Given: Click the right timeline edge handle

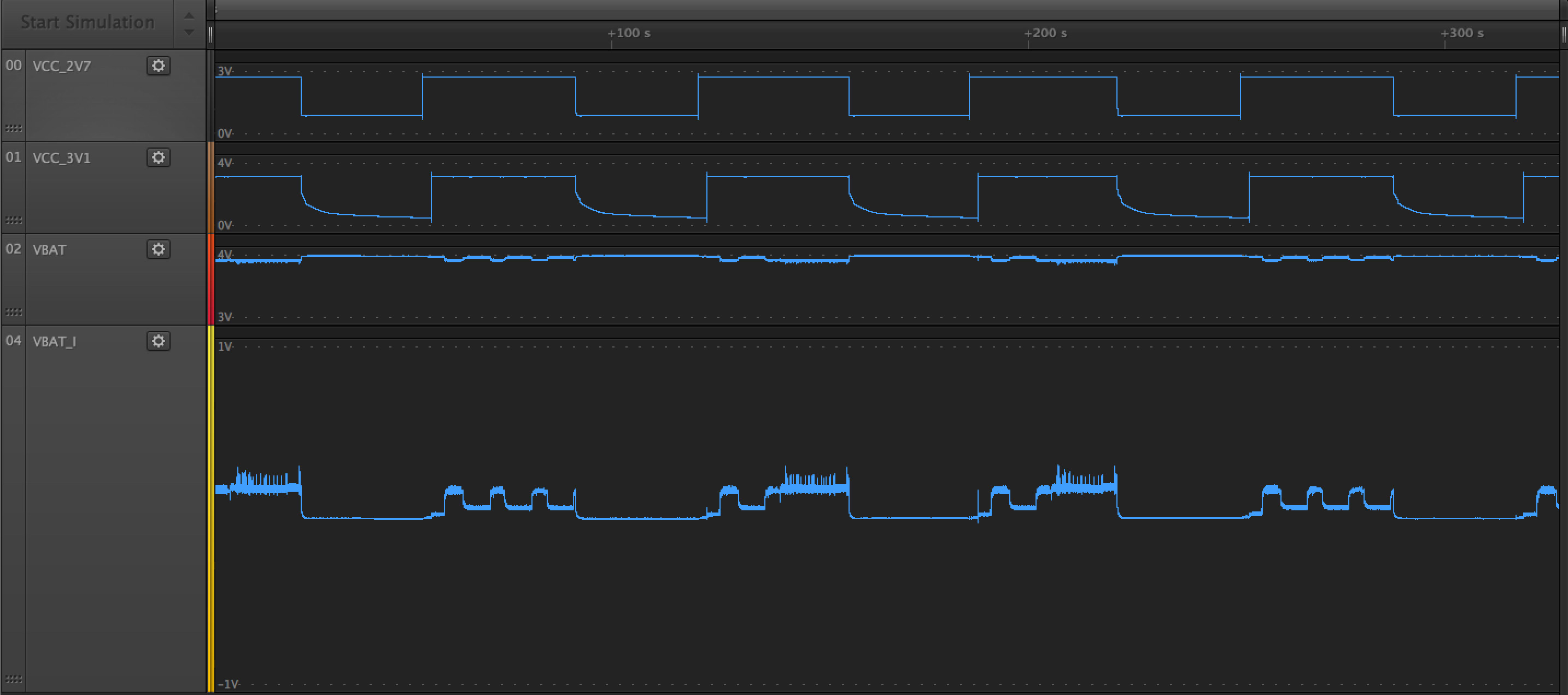Looking at the screenshot, I should (x=1564, y=34).
